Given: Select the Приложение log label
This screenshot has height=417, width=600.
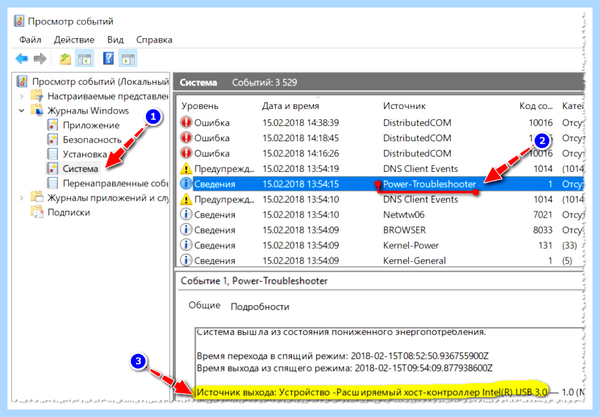Looking at the screenshot, I should (x=91, y=125).
